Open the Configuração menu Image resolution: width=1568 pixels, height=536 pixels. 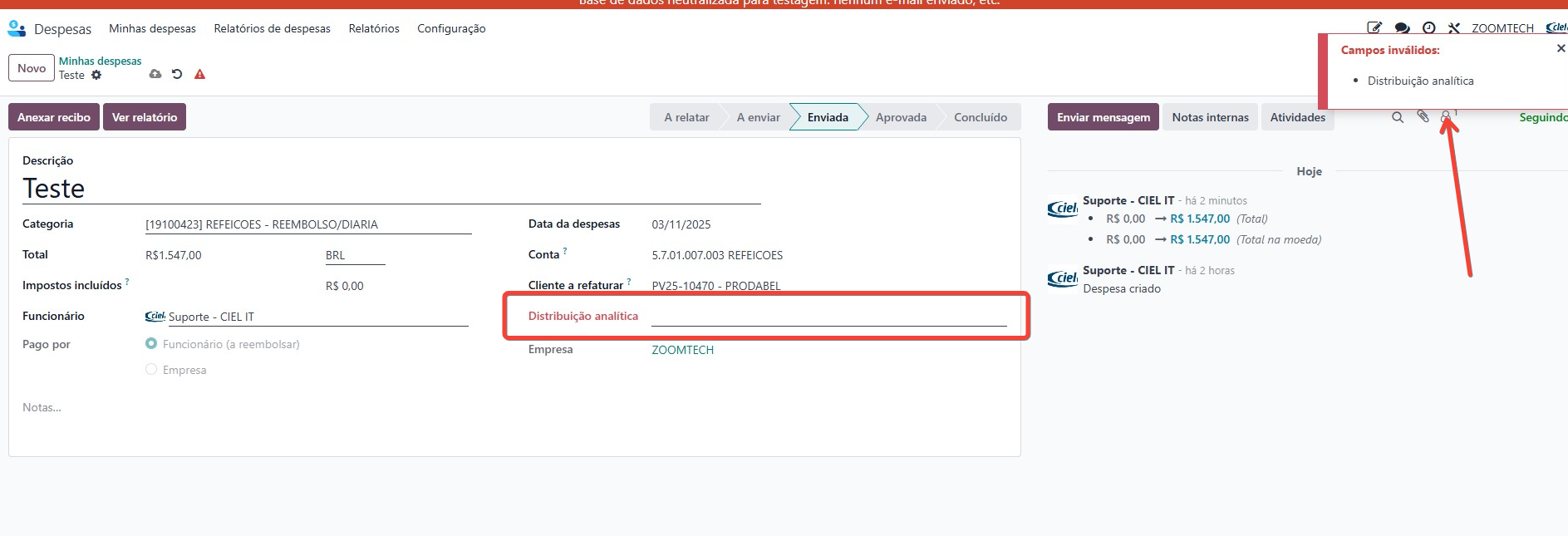pos(451,28)
